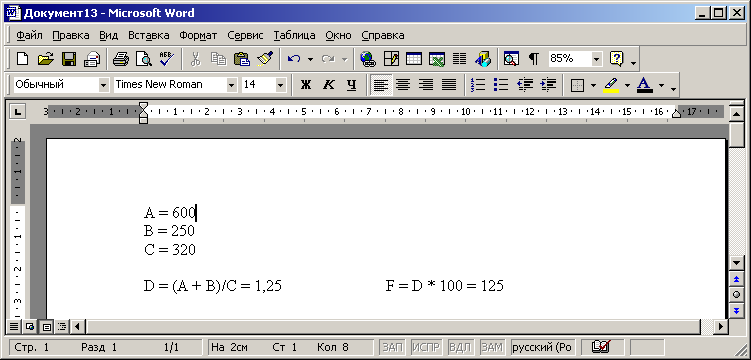This screenshot has height=360, width=751.
Task: Toggle ИСПР track changes indicator
Action: point(427,347)
